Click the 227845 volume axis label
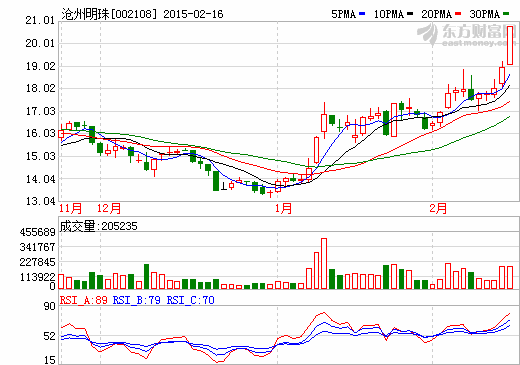 coord(37,262)
